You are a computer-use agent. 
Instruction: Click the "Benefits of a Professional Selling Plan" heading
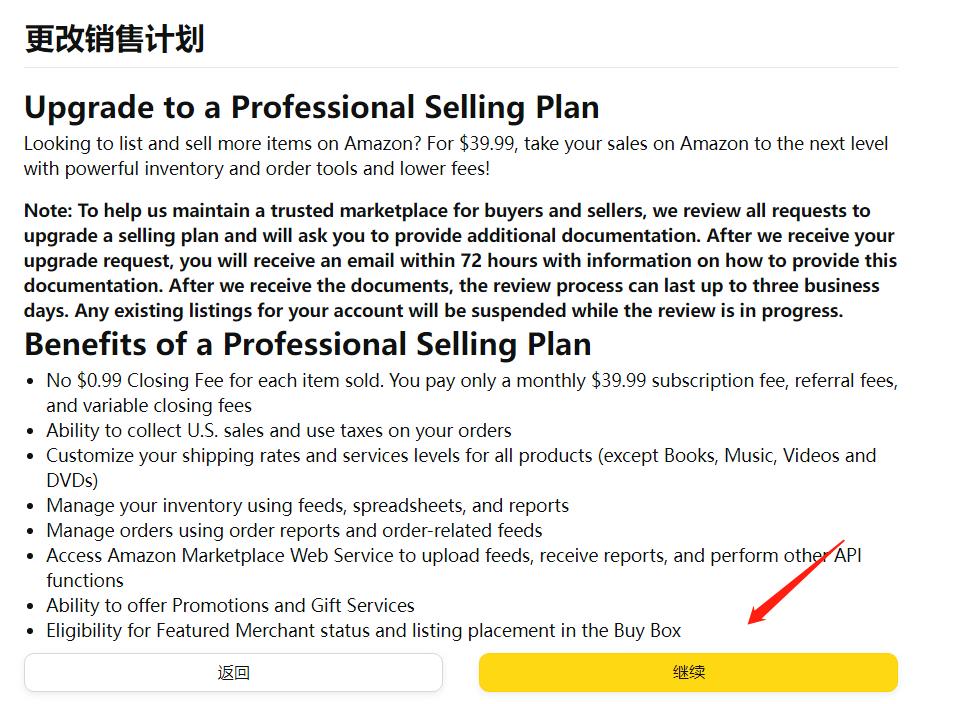coord(307,344)
